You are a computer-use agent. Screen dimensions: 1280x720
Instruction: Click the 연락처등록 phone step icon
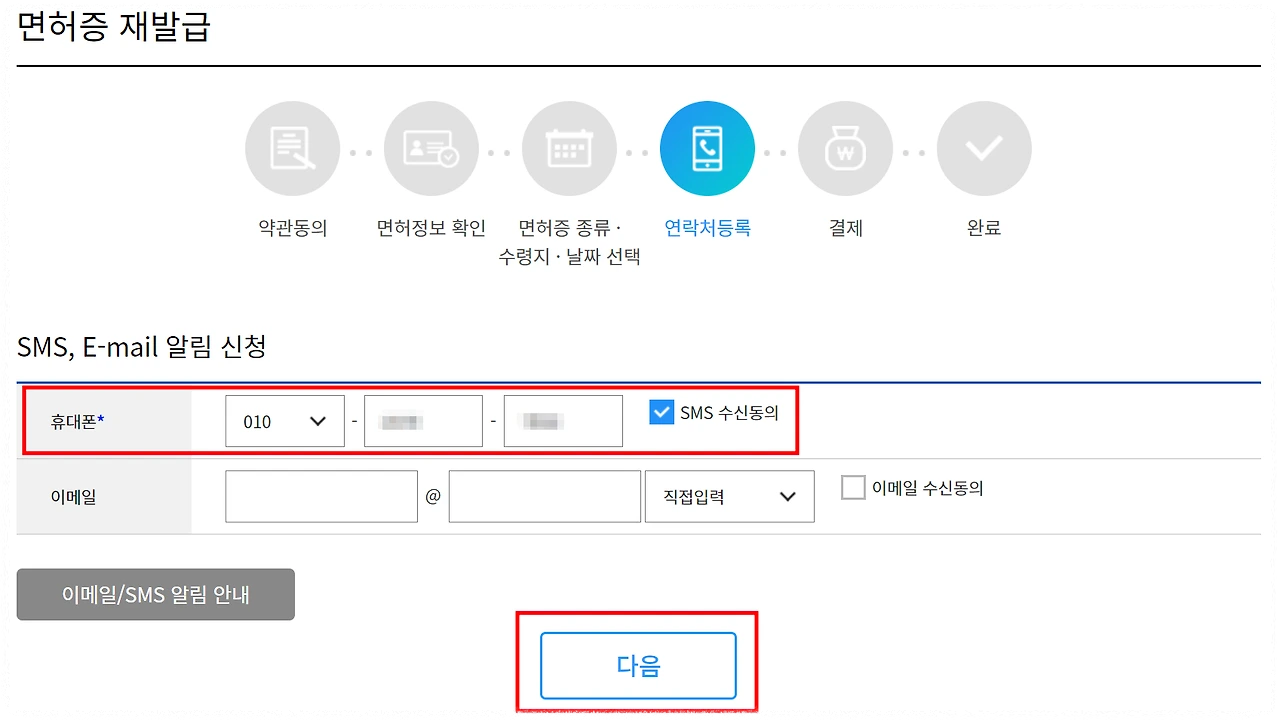click(707, 147)
